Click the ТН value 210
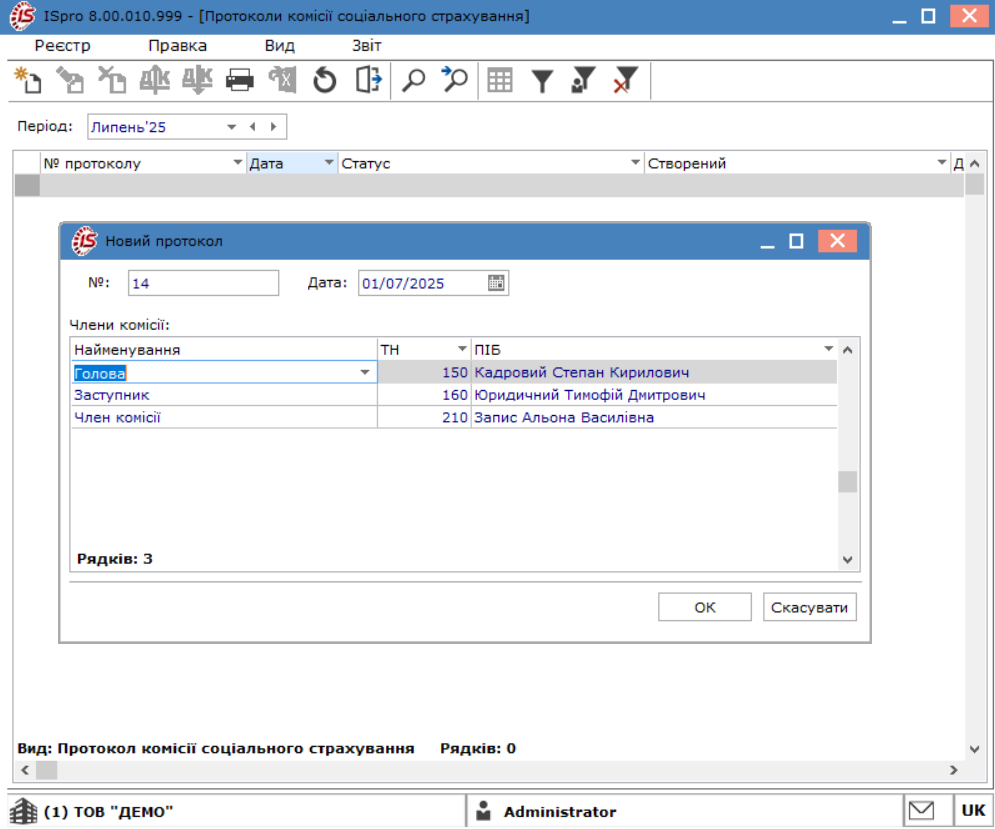The image size is (995, 829). pyautogui.click(x=454, y=418)
